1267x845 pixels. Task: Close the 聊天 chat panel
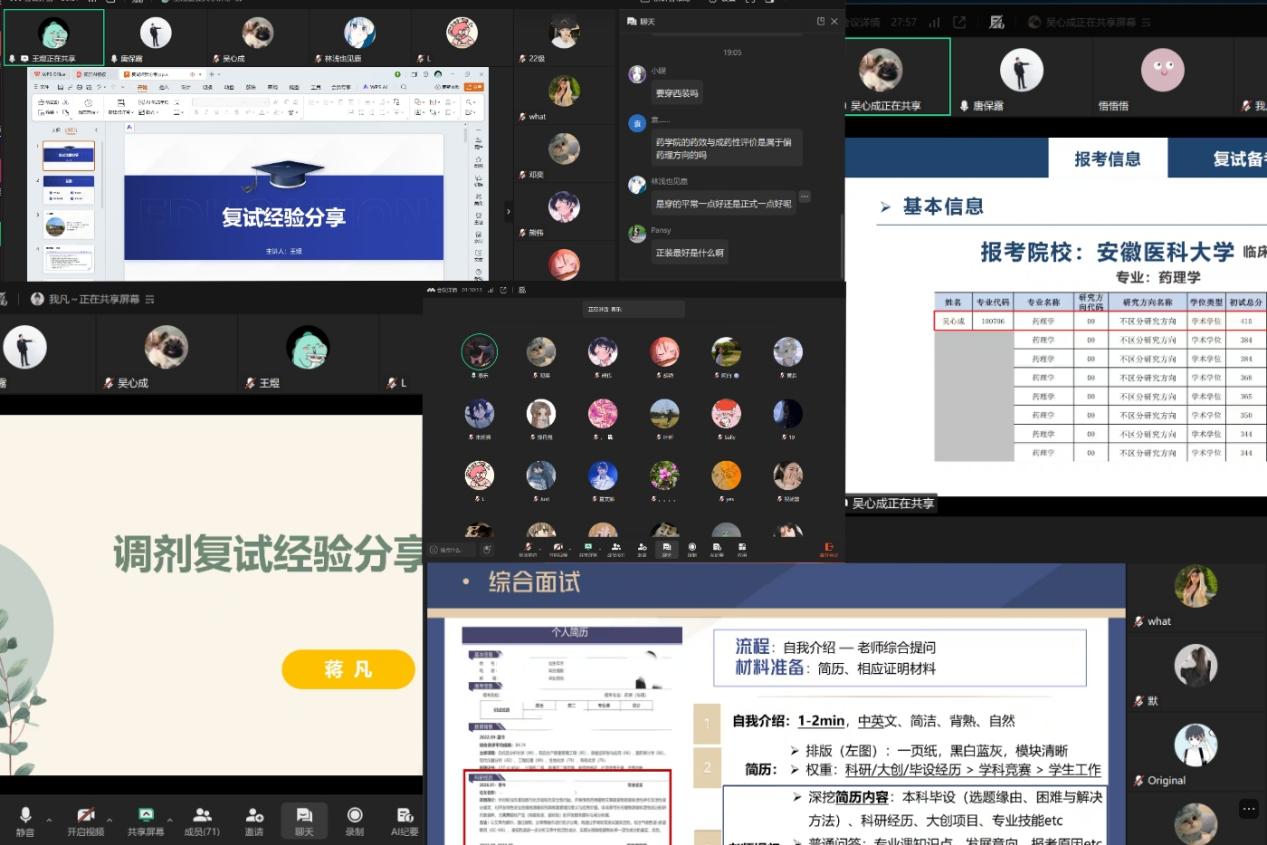(835, 21)
